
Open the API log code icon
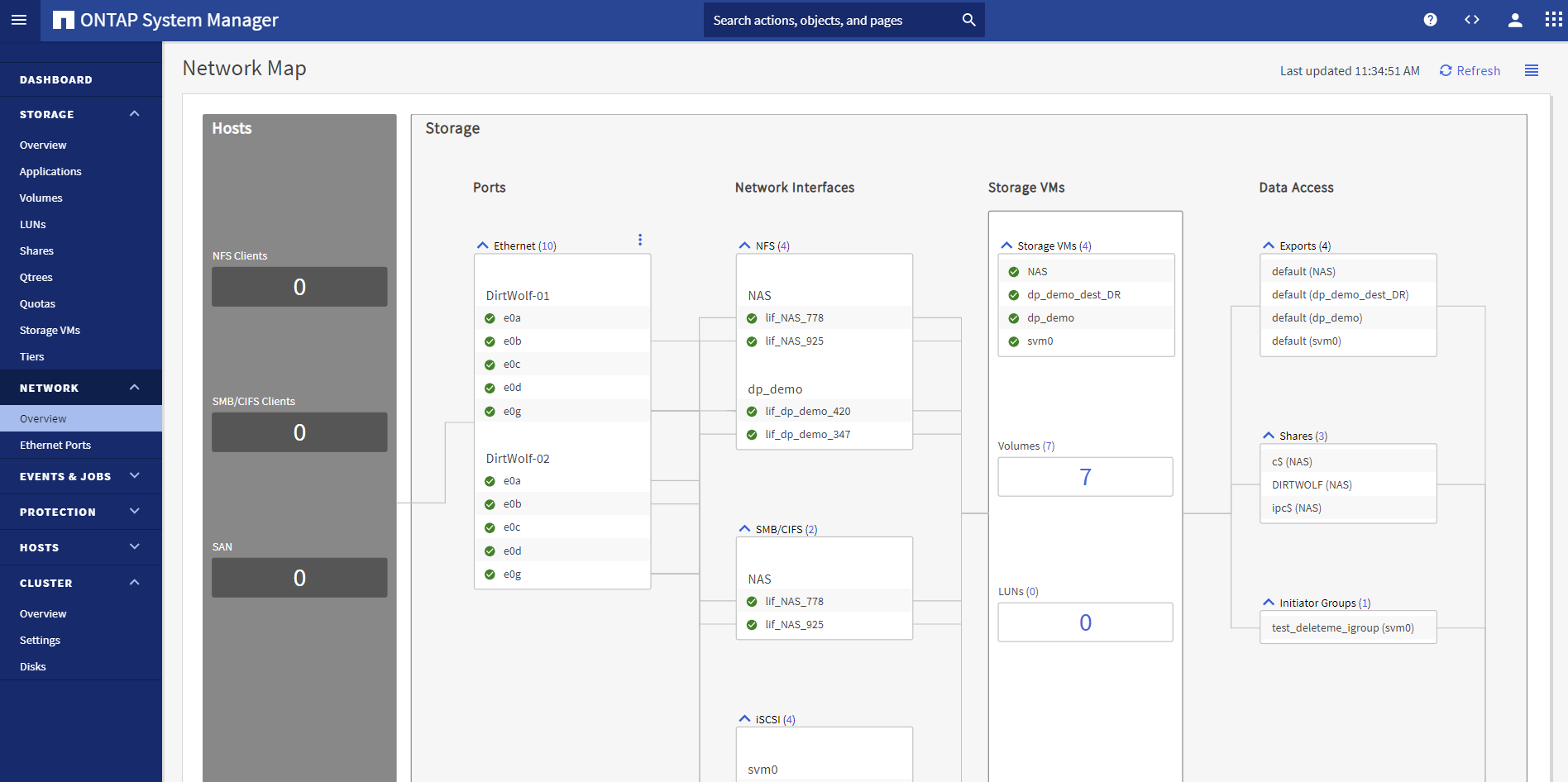click(x=1471, y=20)
